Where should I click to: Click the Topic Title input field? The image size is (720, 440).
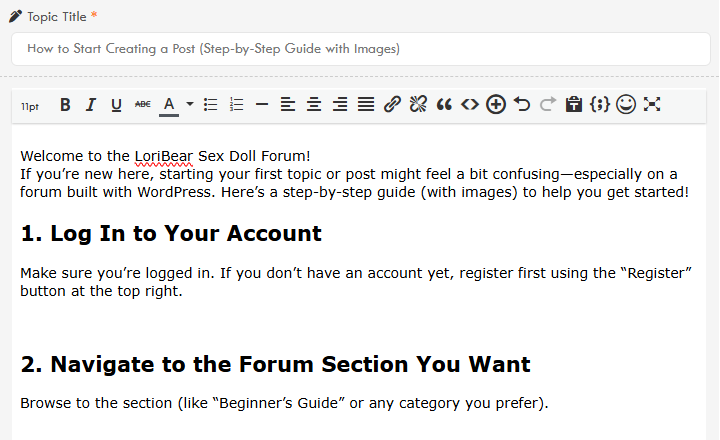[360, 48]
